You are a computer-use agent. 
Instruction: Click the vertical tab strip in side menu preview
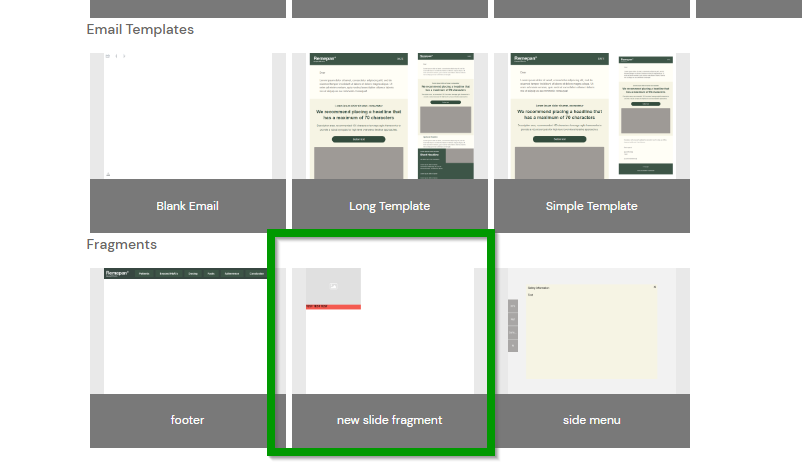coord(513,325)
